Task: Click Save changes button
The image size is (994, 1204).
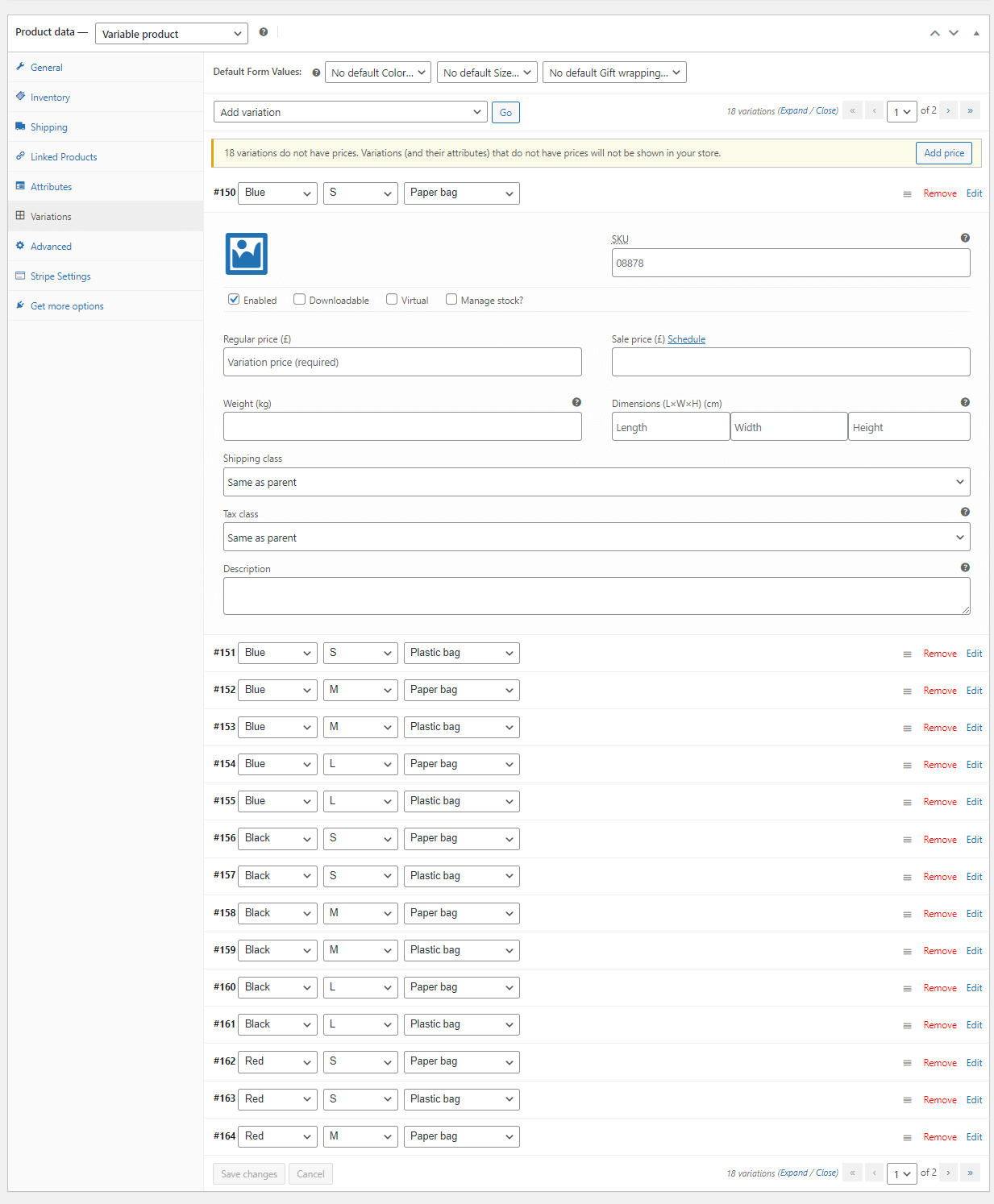Action: pos(249,1173)
